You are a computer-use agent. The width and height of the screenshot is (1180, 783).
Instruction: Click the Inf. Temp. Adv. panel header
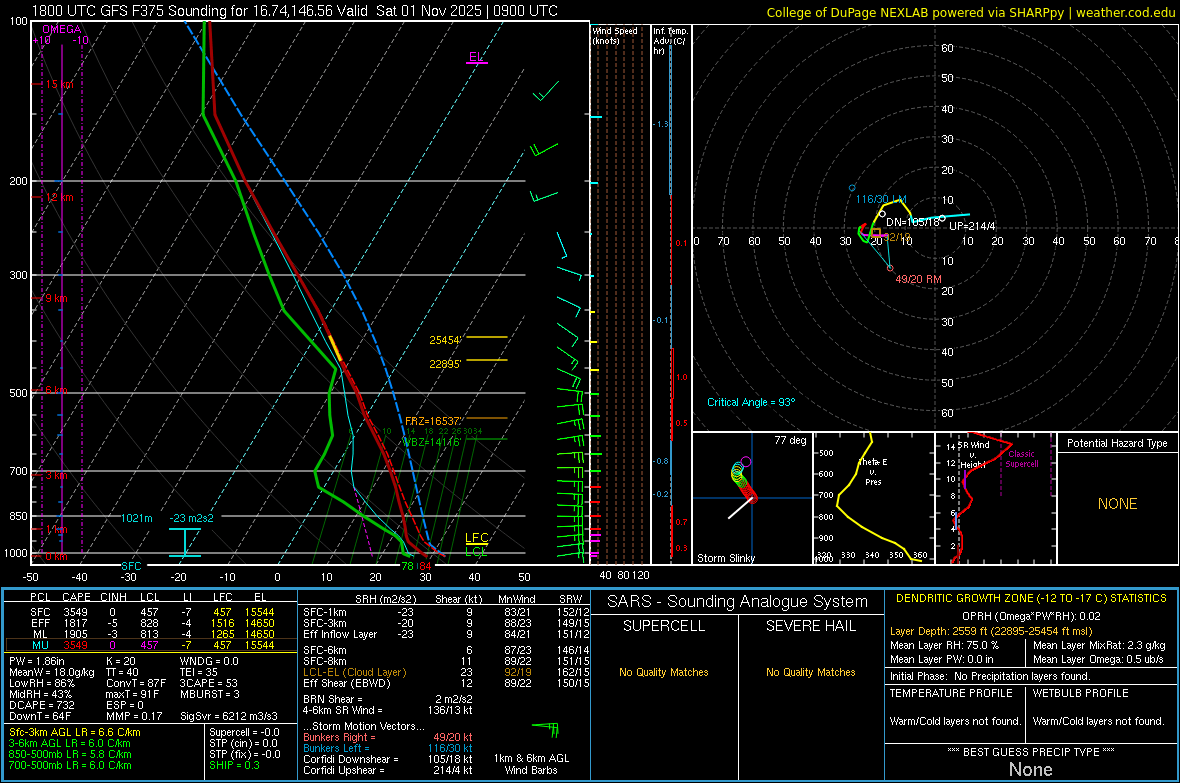670,41
